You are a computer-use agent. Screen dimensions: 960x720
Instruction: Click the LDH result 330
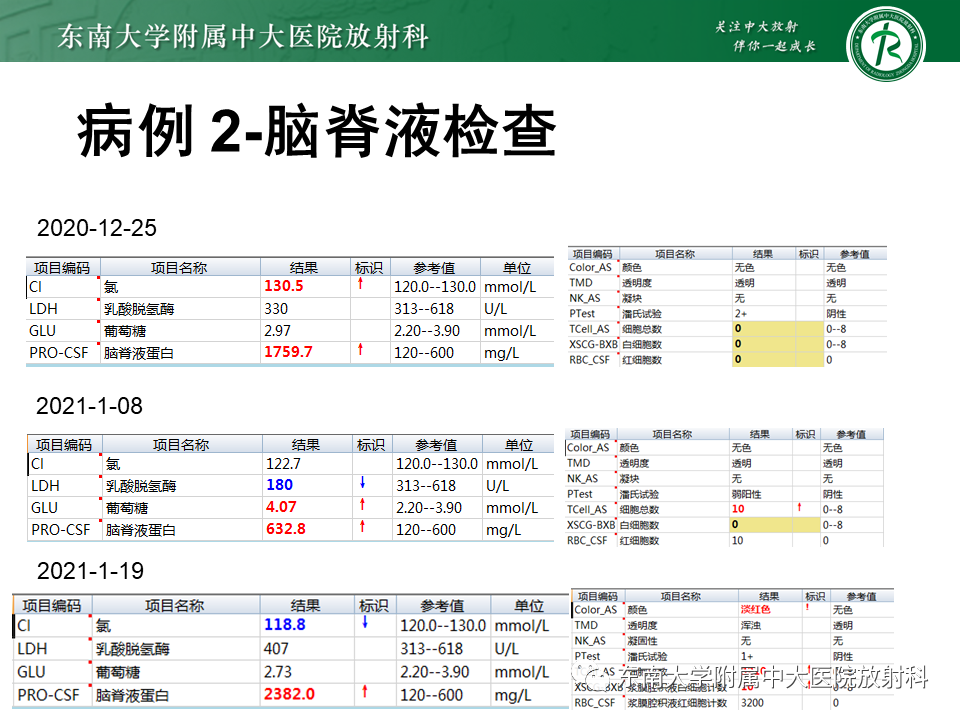coord(276,309)
